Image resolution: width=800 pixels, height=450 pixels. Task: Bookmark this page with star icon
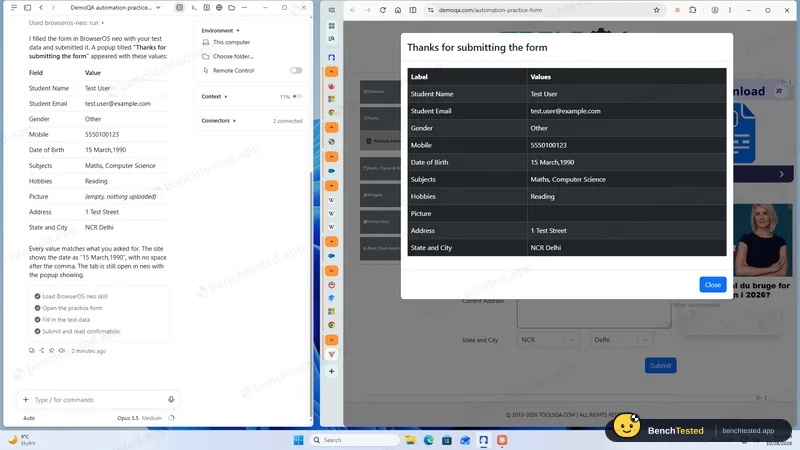657,10
